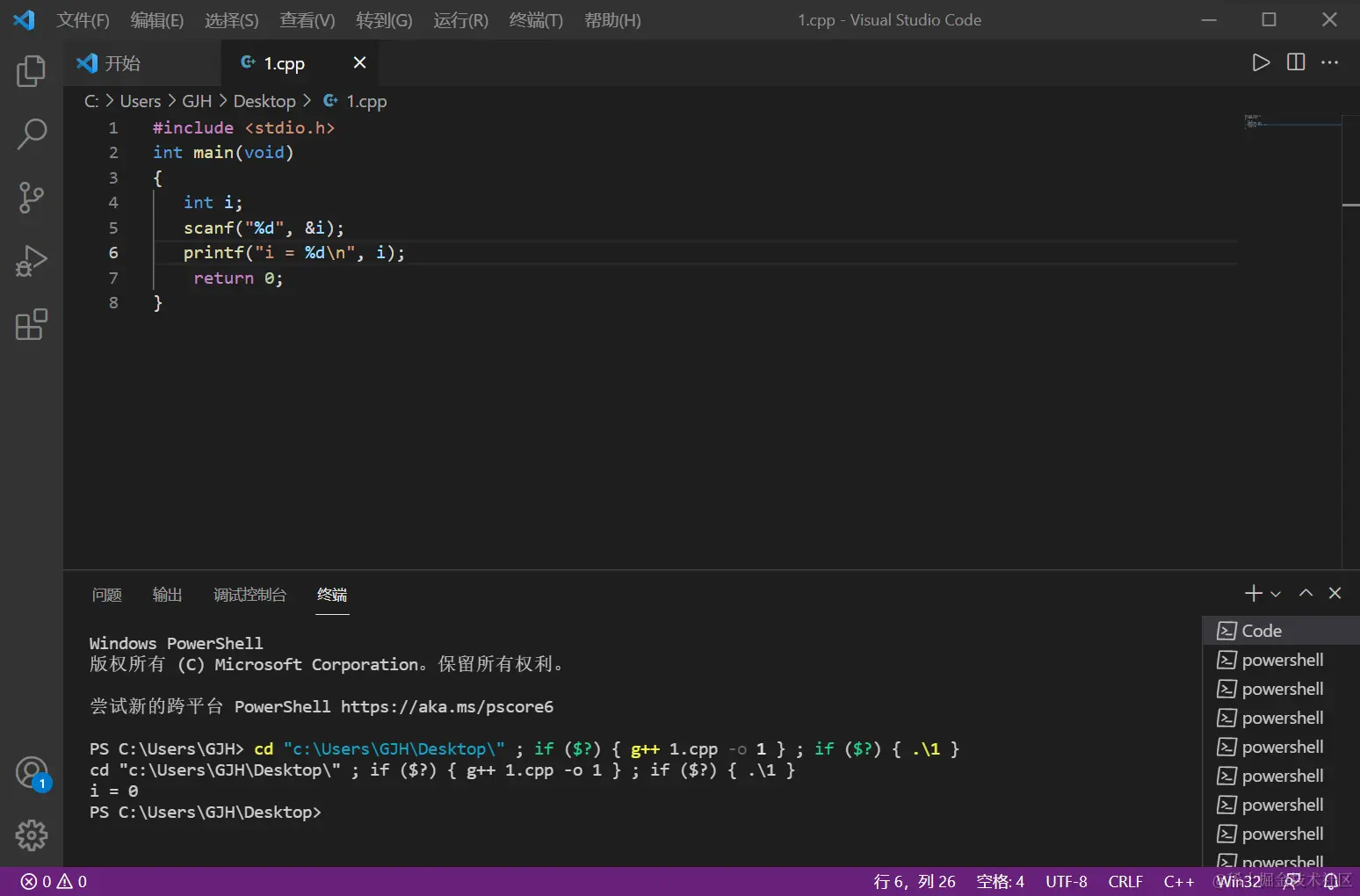Click the terminal prompt PS C:\Users\GJH\Desktop>

(x=206, y=813)
